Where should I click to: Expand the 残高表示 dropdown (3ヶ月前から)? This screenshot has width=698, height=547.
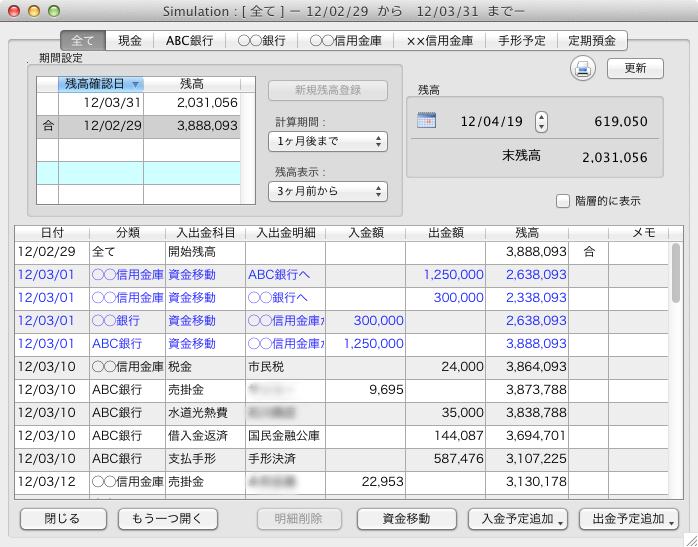327,191
